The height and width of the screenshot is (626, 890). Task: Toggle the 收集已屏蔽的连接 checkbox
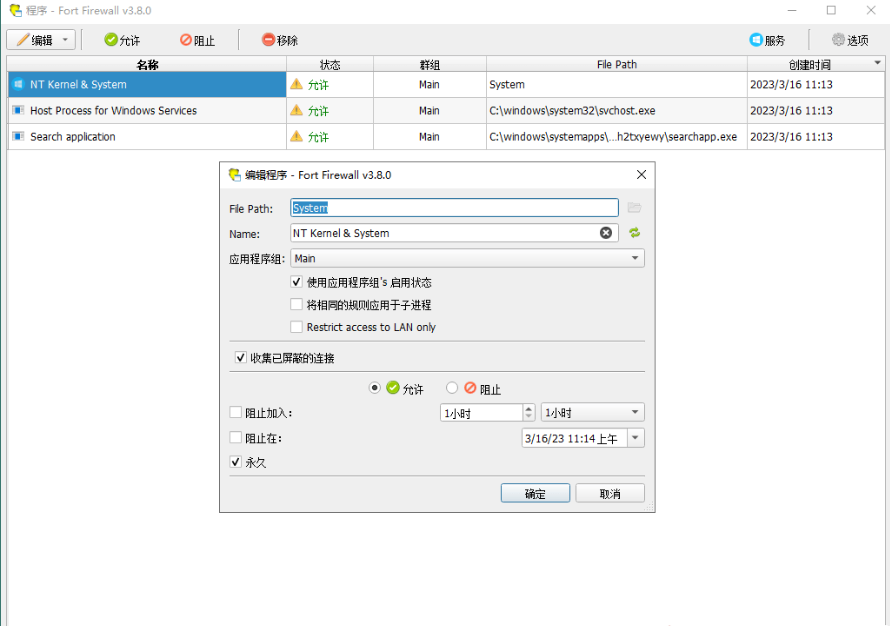tap(240, 358)
